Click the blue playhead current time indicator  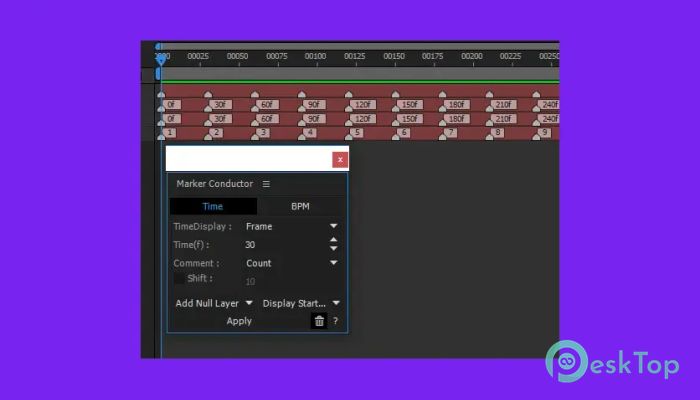[x=161, y=58]
